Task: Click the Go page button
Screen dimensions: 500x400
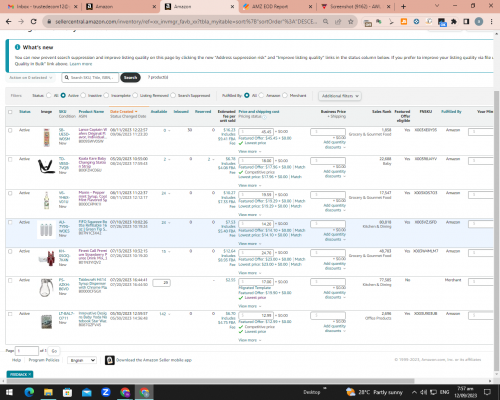Action: click(x=54, y=351)
